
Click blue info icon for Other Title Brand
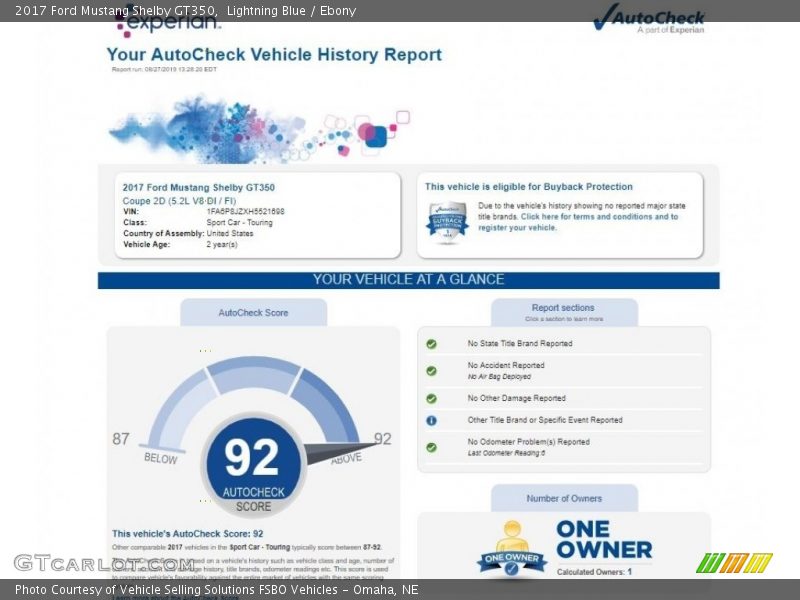coord(431,420)
